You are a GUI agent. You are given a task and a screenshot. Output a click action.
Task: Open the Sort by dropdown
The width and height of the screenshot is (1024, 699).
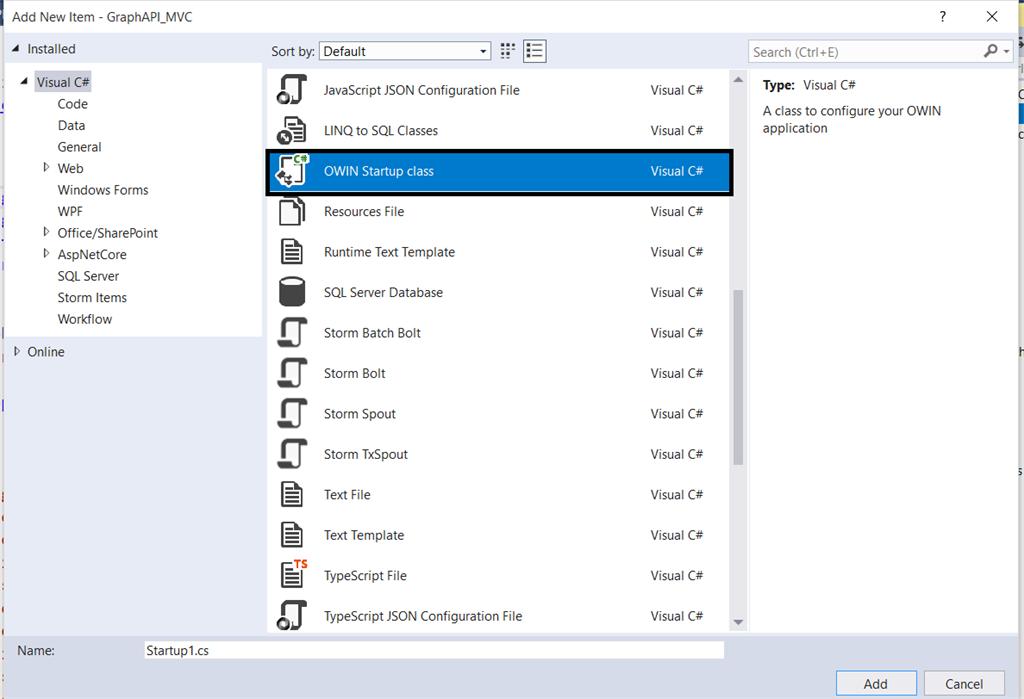point(483,51)
